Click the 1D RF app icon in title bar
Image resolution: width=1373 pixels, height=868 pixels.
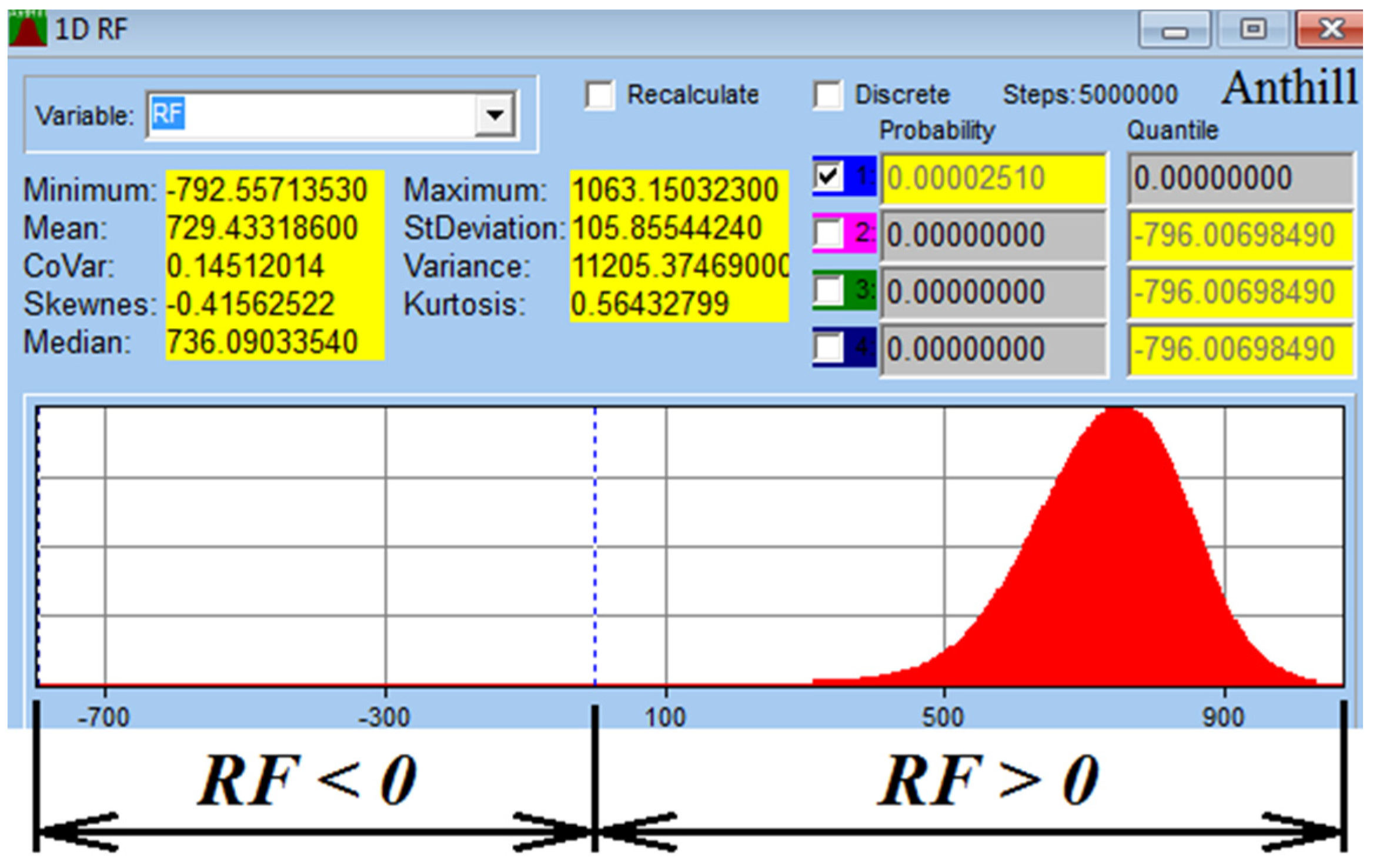tap(27, 29)
